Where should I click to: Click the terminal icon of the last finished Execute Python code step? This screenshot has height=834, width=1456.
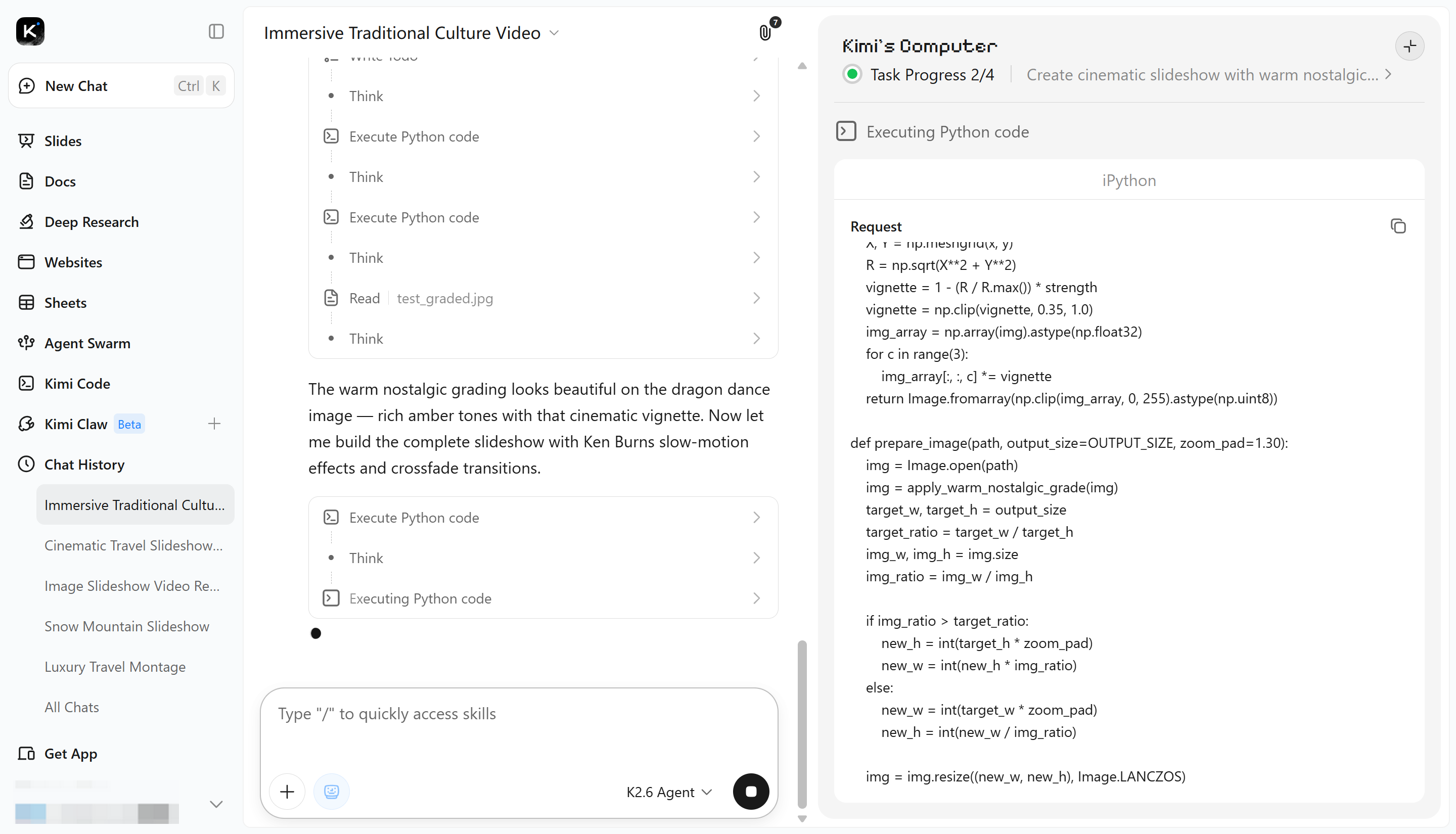coord(331,518)
